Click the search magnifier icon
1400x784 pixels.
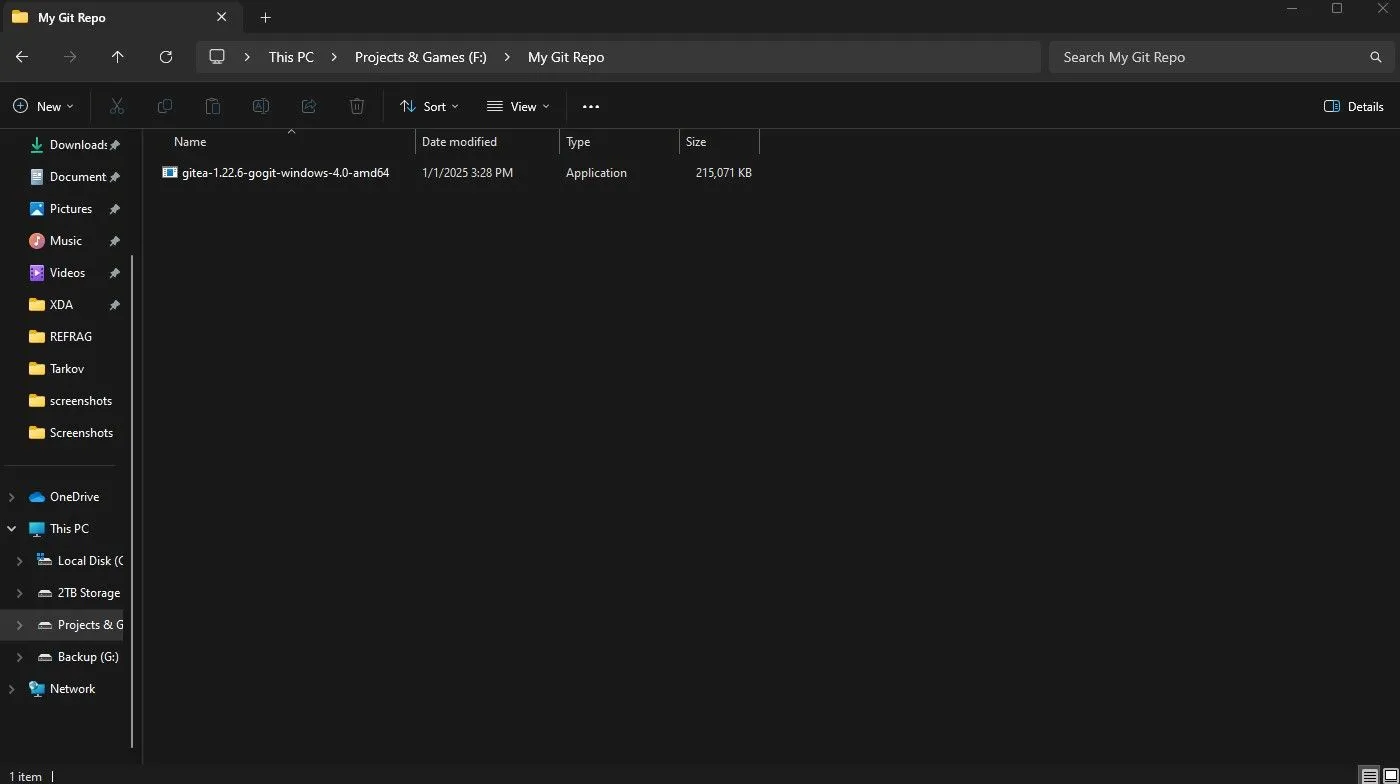tap(1376, 57)
